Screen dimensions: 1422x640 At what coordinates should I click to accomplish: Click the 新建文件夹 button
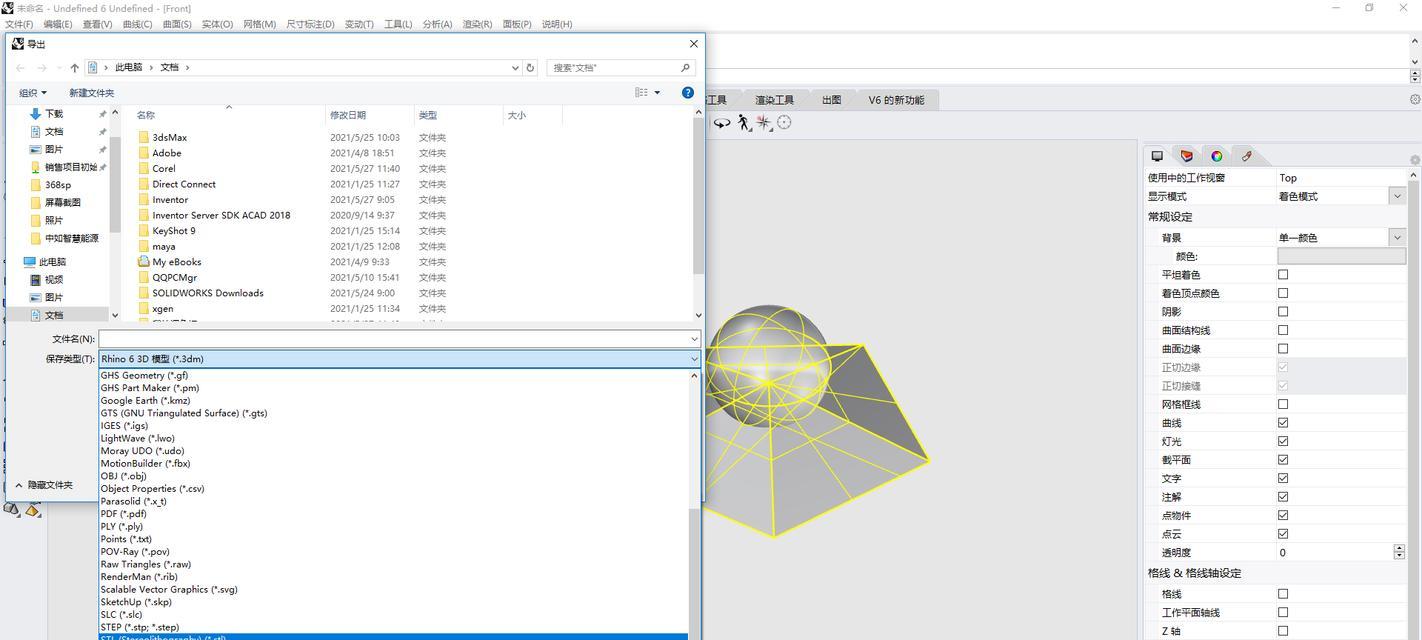coord(91,92)
